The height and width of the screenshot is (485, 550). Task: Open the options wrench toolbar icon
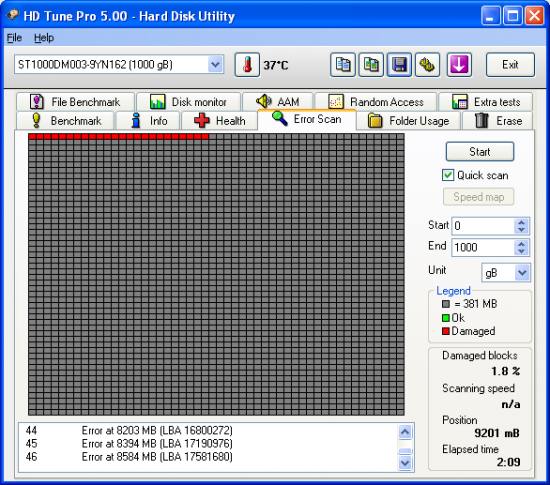[427, 65]
